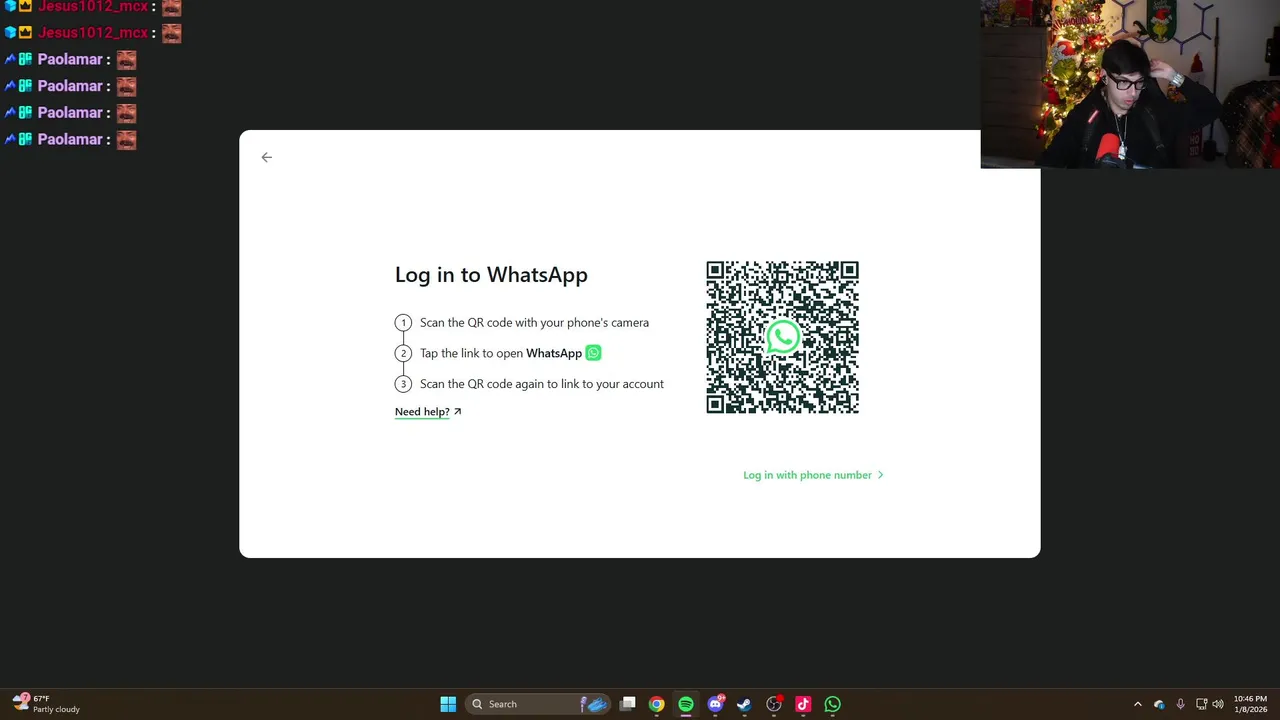Open Task View on the taskbar
This screenshot has height=720, width=1280.
627,704
